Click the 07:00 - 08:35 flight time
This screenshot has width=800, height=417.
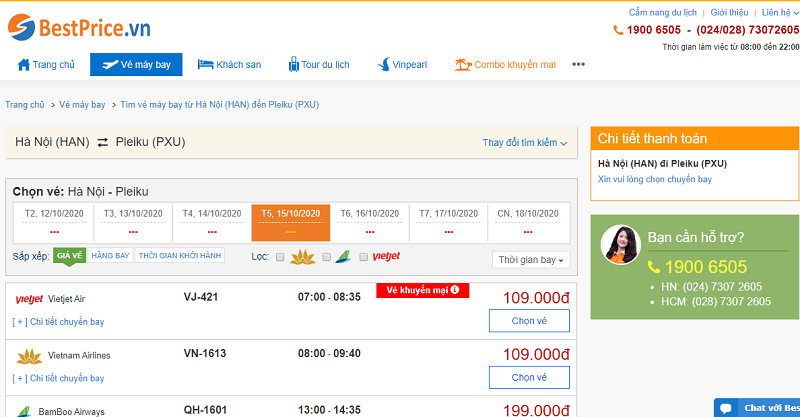pos(329,297)
